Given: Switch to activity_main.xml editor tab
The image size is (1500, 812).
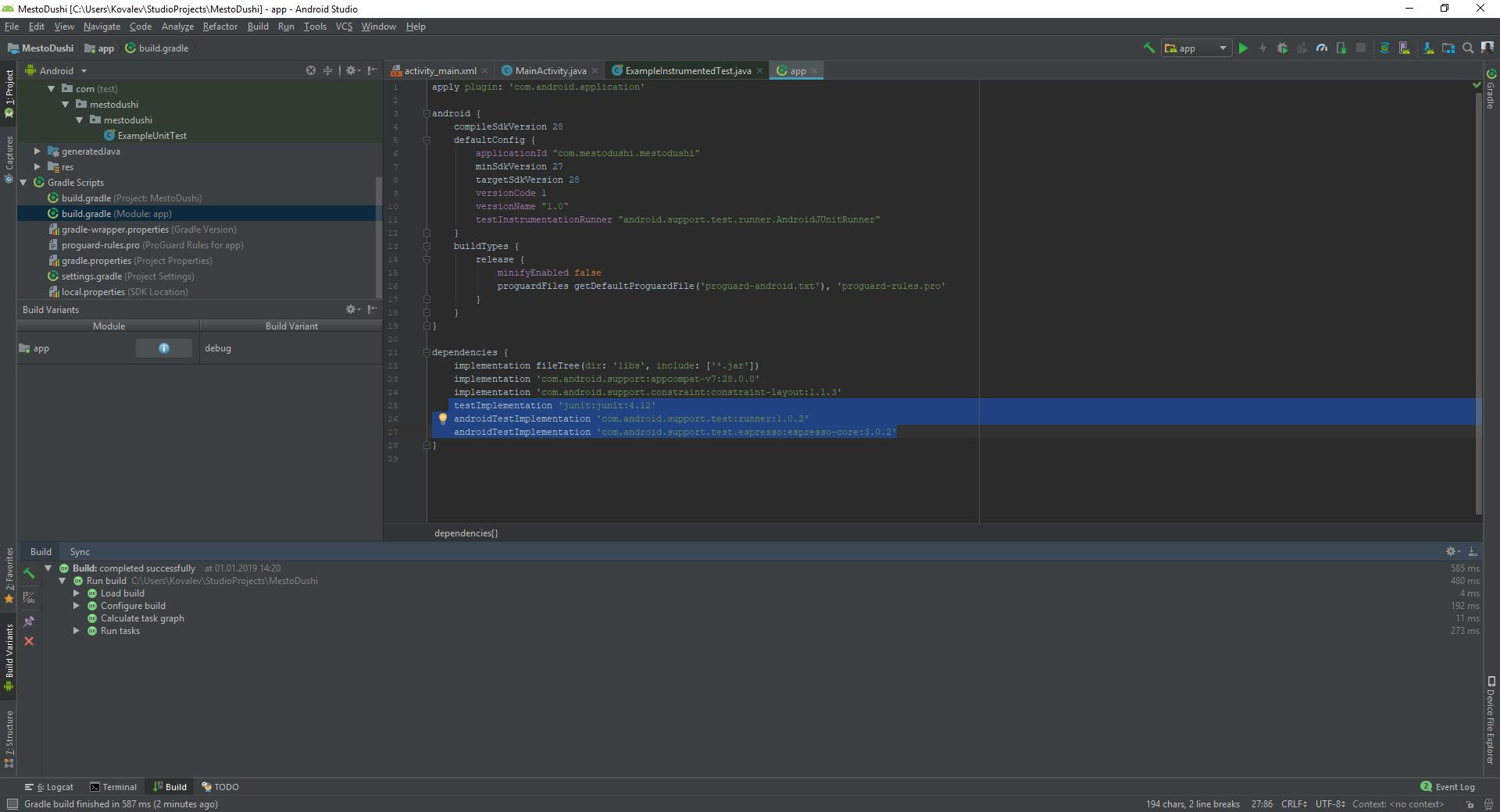Looking at the screenshot, I should 440,70.
